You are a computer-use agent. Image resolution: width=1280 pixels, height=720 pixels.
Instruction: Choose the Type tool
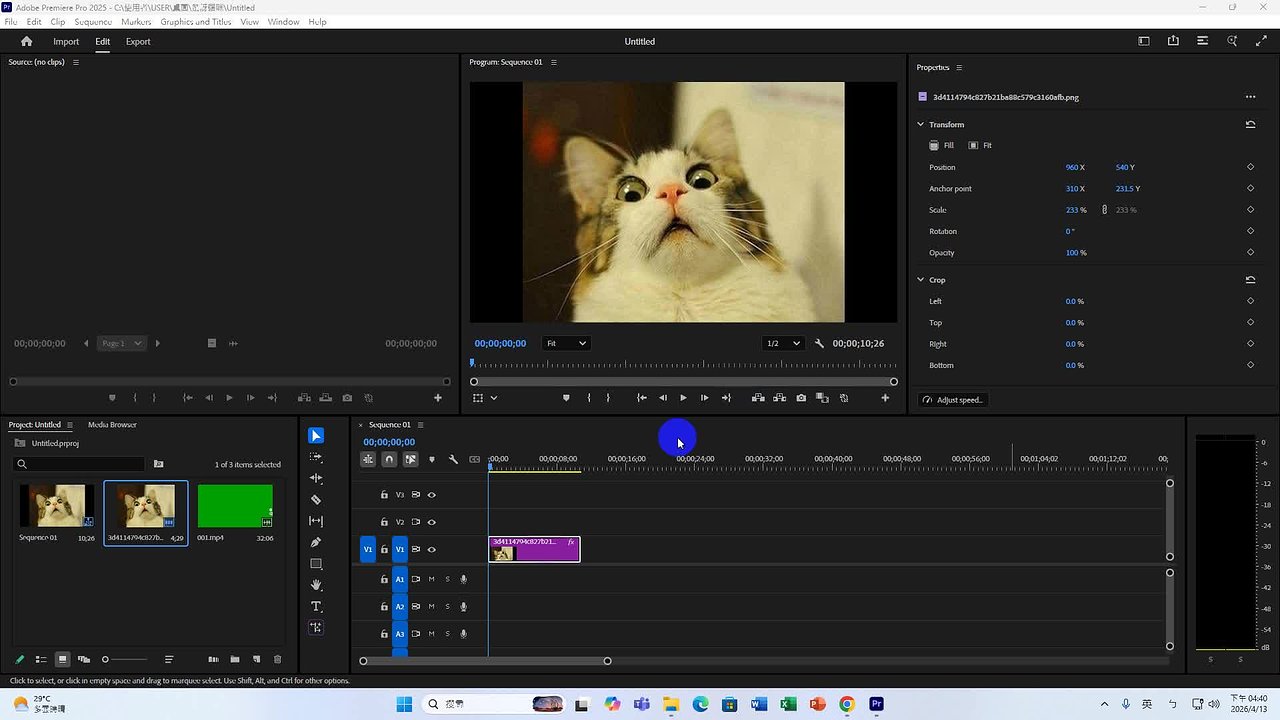pyautogui.click(x=316, y=606)
